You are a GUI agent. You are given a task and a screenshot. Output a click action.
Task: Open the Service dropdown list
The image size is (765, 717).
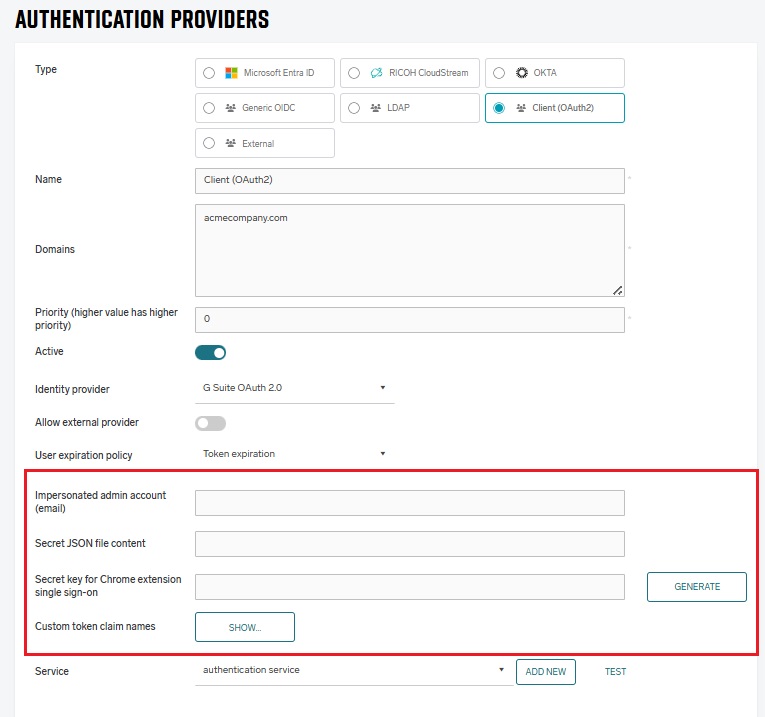351,671
